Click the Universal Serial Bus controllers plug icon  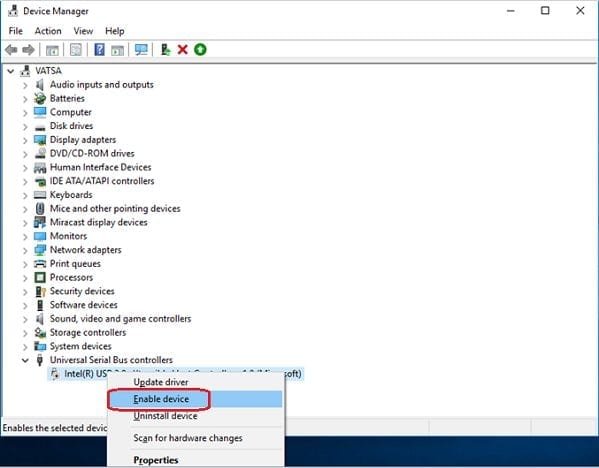click(40, 360)
